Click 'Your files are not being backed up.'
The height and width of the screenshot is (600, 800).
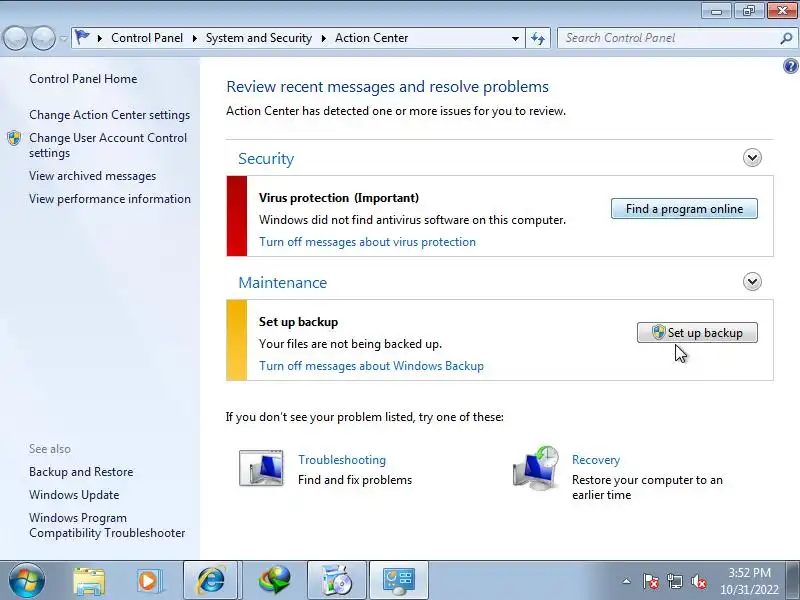351,344
